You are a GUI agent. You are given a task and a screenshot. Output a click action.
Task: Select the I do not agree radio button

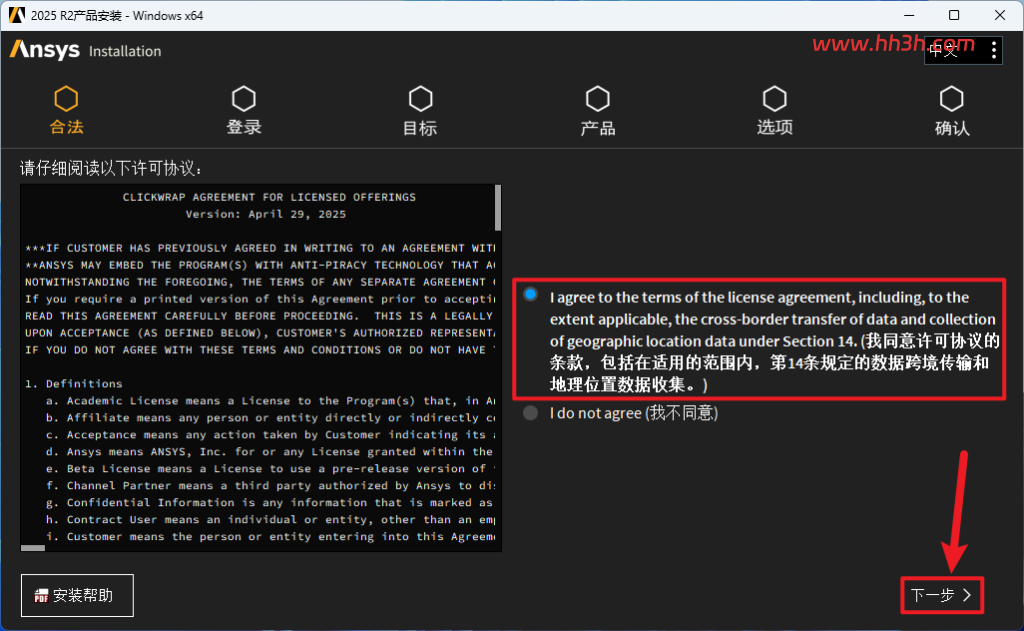coord(530,413)
